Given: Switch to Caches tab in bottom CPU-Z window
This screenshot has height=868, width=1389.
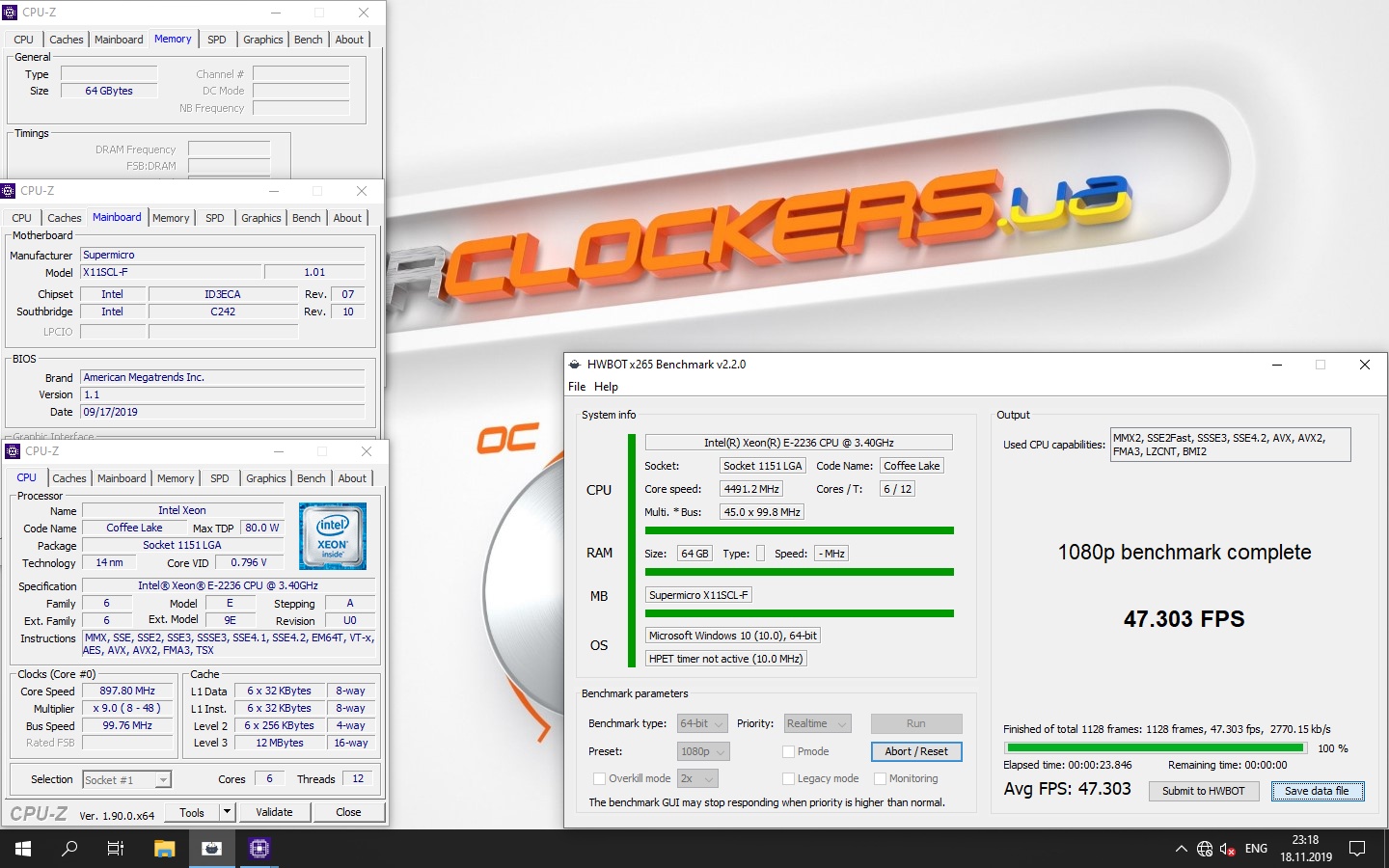Looking at the screenshot, I should coord(69,478).
